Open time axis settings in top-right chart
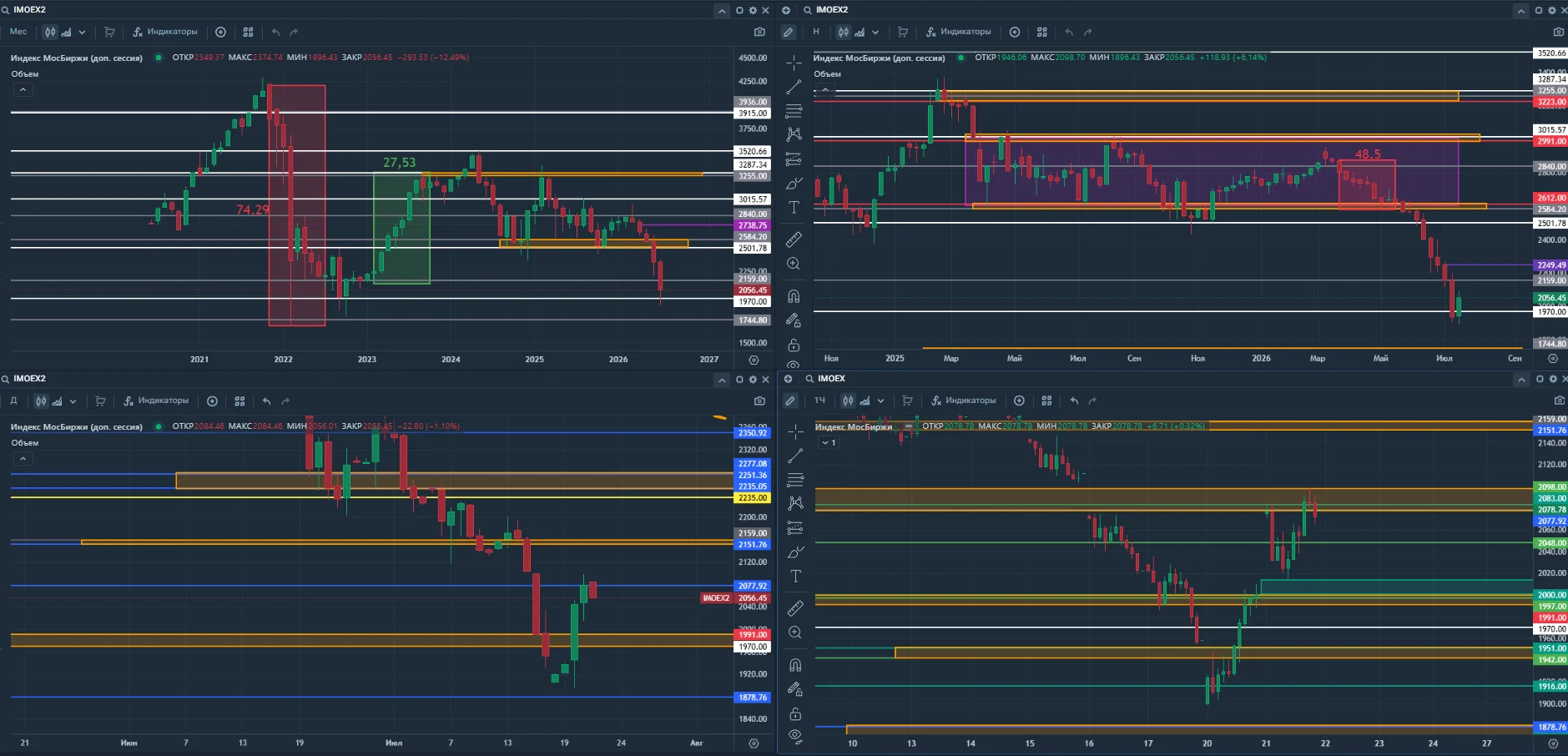Image resolution: width=1568 pixels, height=756 pixels. pos(1553,359)
